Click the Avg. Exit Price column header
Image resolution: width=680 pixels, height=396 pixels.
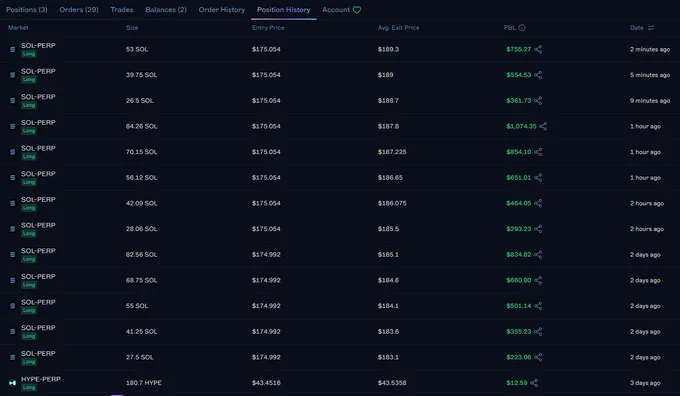399,28
